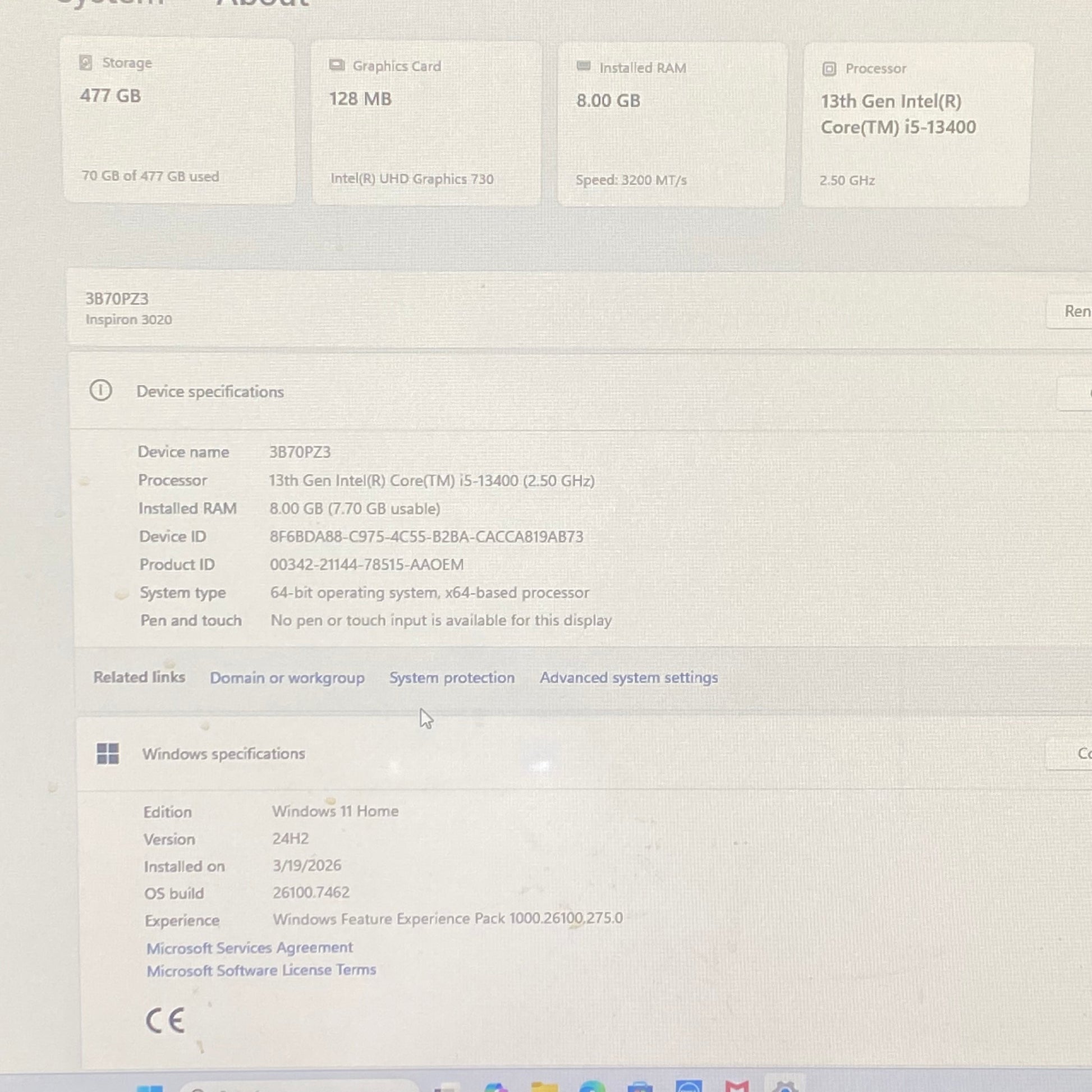Image resolution: width=1092 pixels, height=1092 pixels.
Task: Click the taskbar search box
Action: click(x=300, y=1088)
